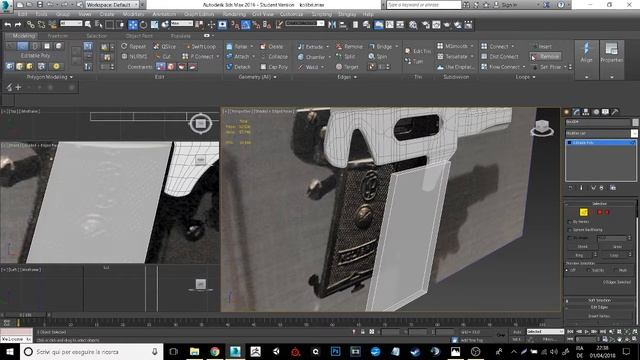This screenshot has width=640, height=360.
Task: Click the Spin edge tool
Action: click(x=378, y=56)
